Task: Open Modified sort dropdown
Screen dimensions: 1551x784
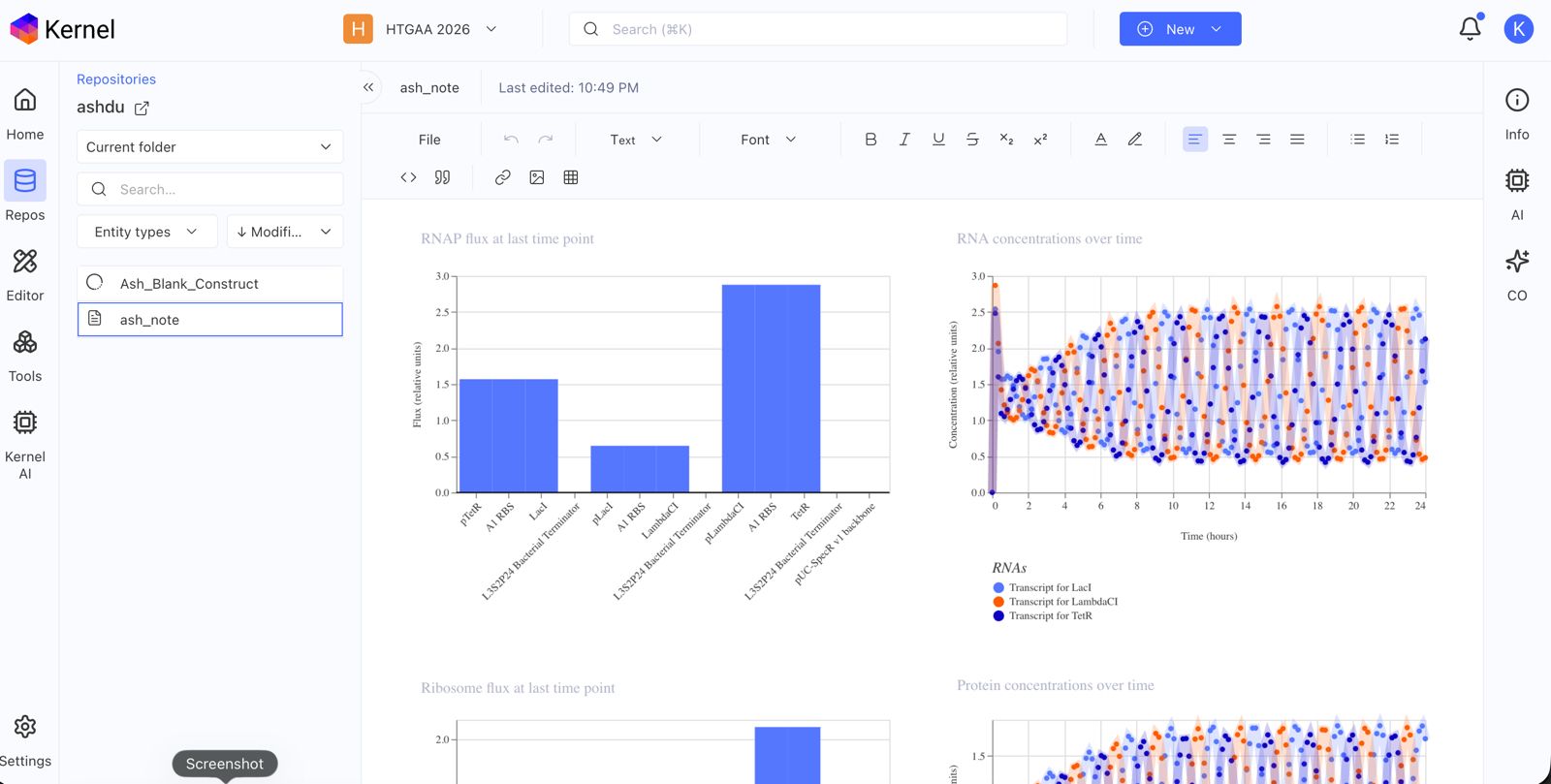Action: coord(285,232)
